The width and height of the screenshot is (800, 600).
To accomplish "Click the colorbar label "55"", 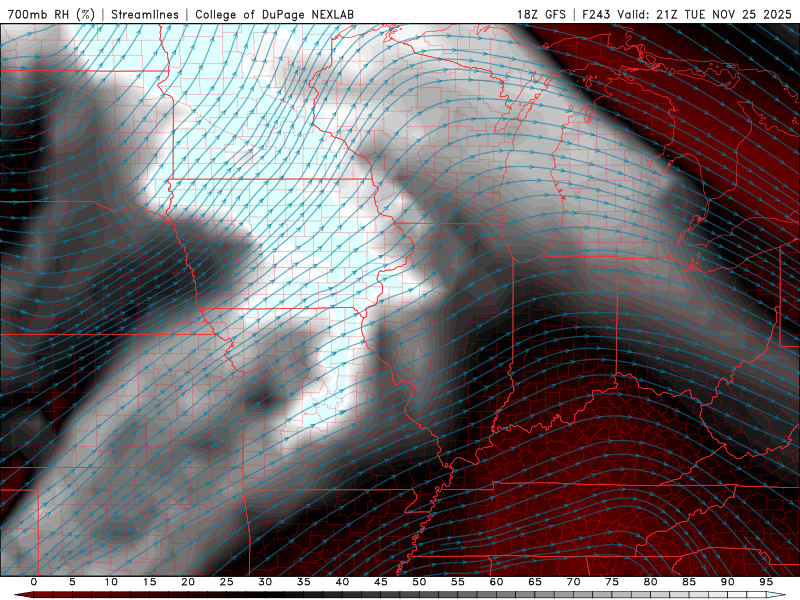I will point(458,582).
